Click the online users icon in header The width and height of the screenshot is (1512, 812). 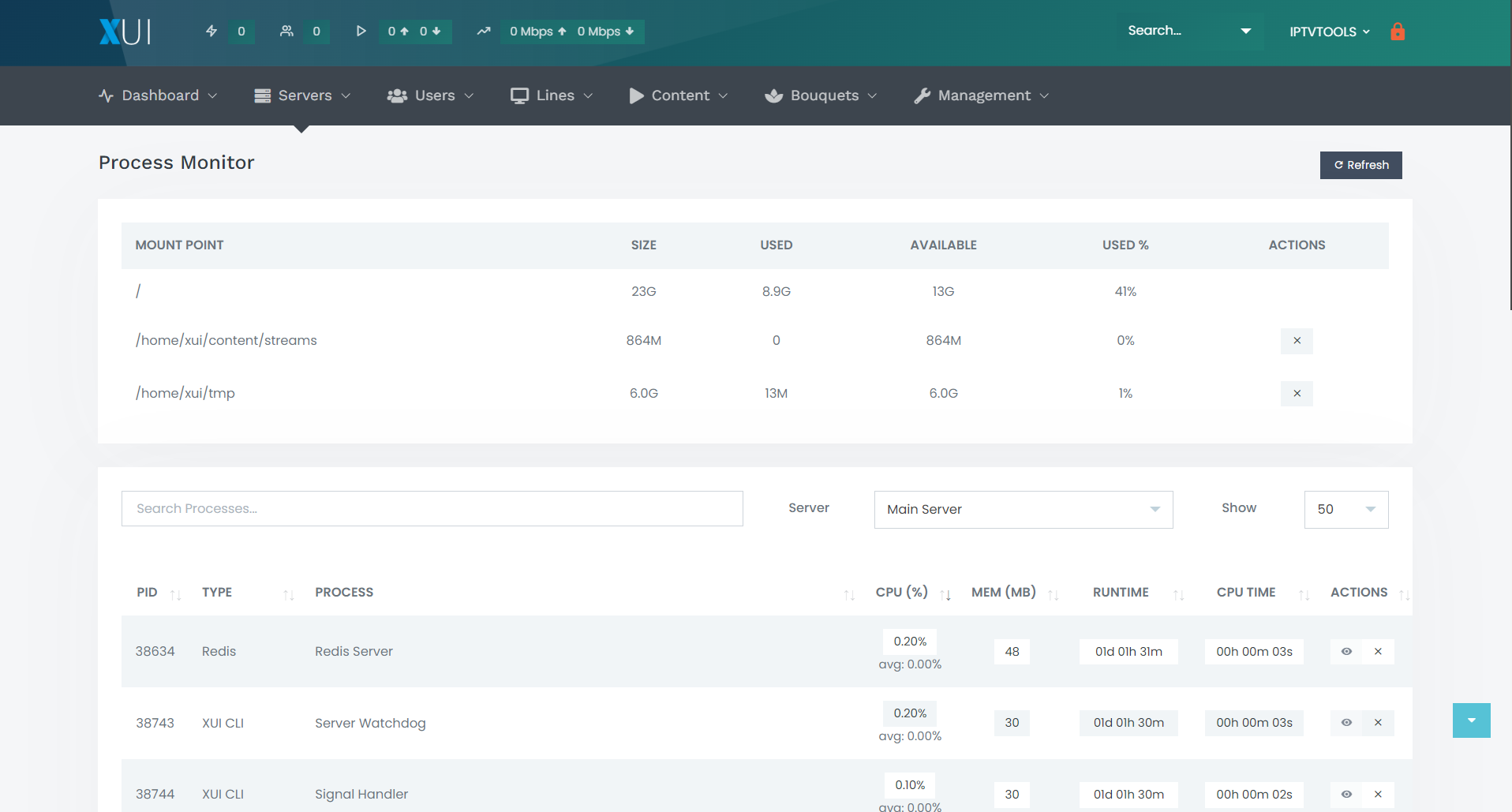point(286,32)
